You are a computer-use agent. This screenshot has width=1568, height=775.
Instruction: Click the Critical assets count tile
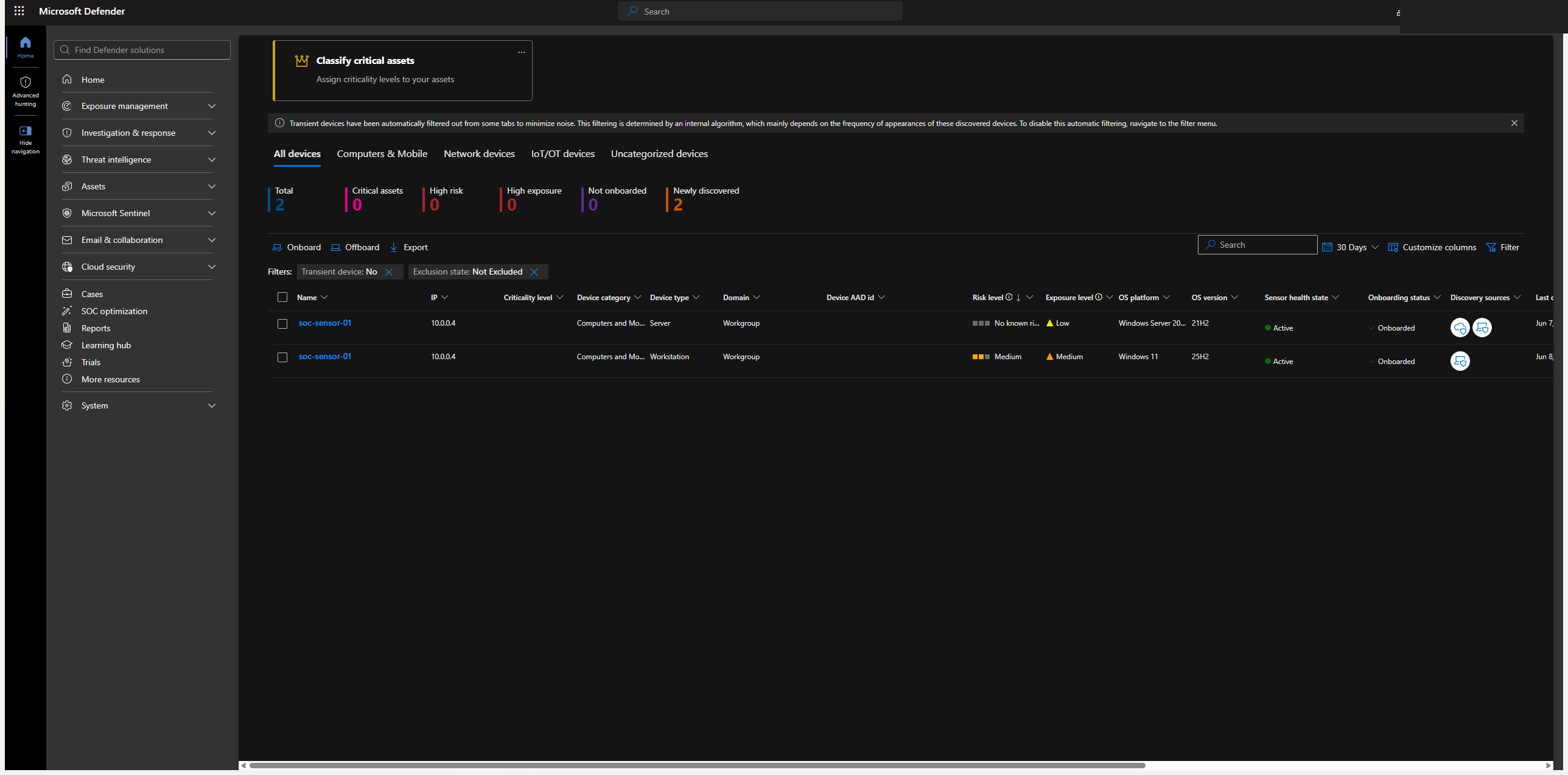coord(375,199)
